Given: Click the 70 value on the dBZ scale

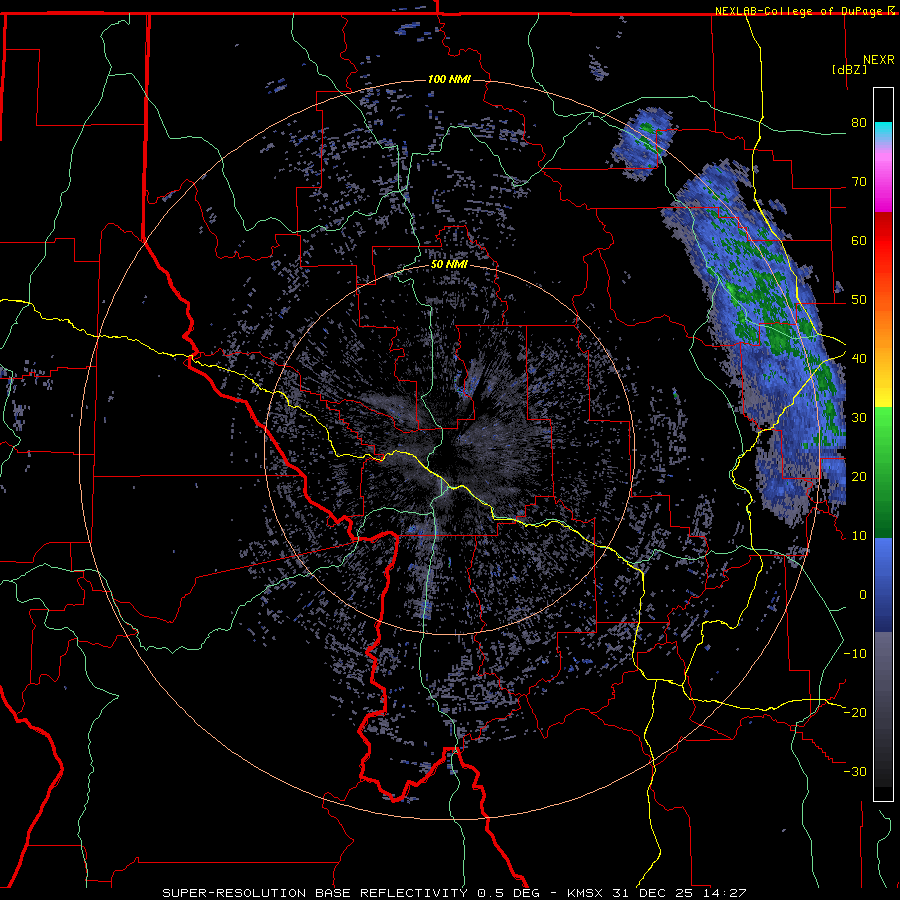Looking at the screenshot, I should [859, 181].
